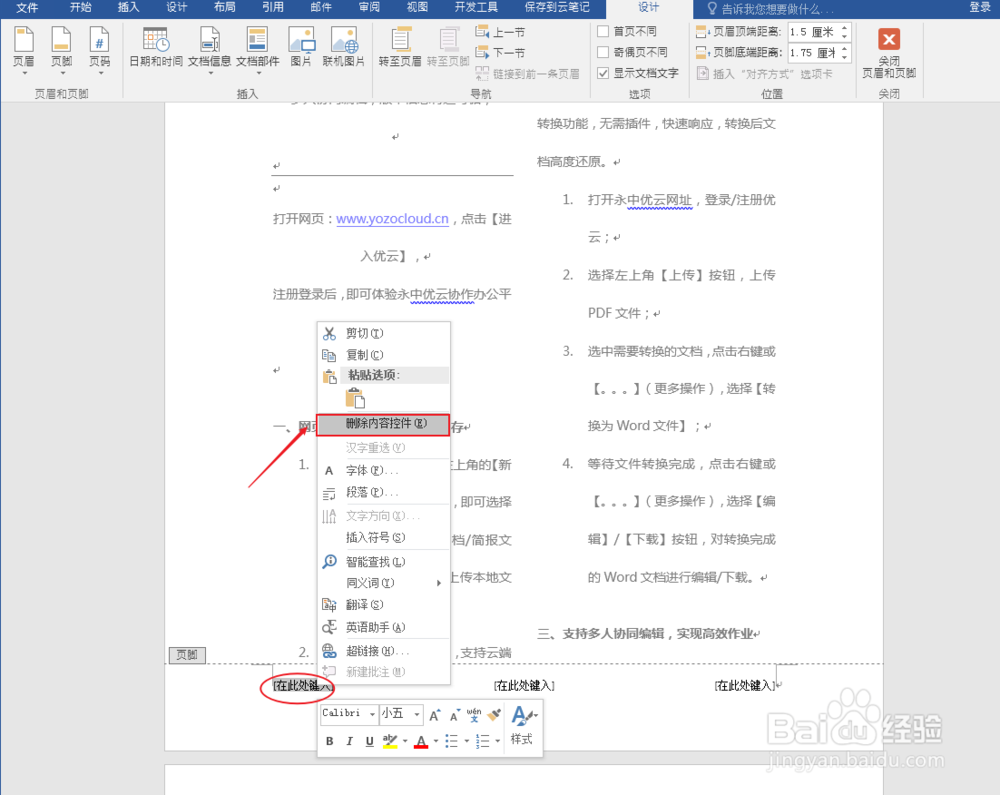Jump to 下一节 next section
Screen dimensions: 1000x795
click(501, 52)
